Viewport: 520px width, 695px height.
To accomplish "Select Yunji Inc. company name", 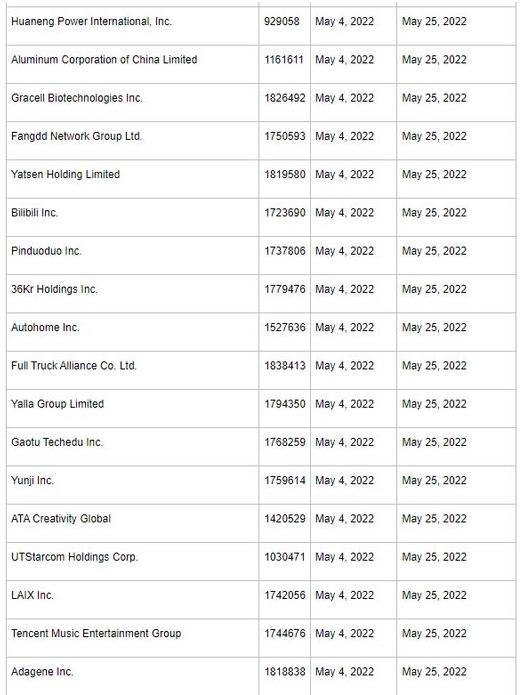I will [32, 480].
